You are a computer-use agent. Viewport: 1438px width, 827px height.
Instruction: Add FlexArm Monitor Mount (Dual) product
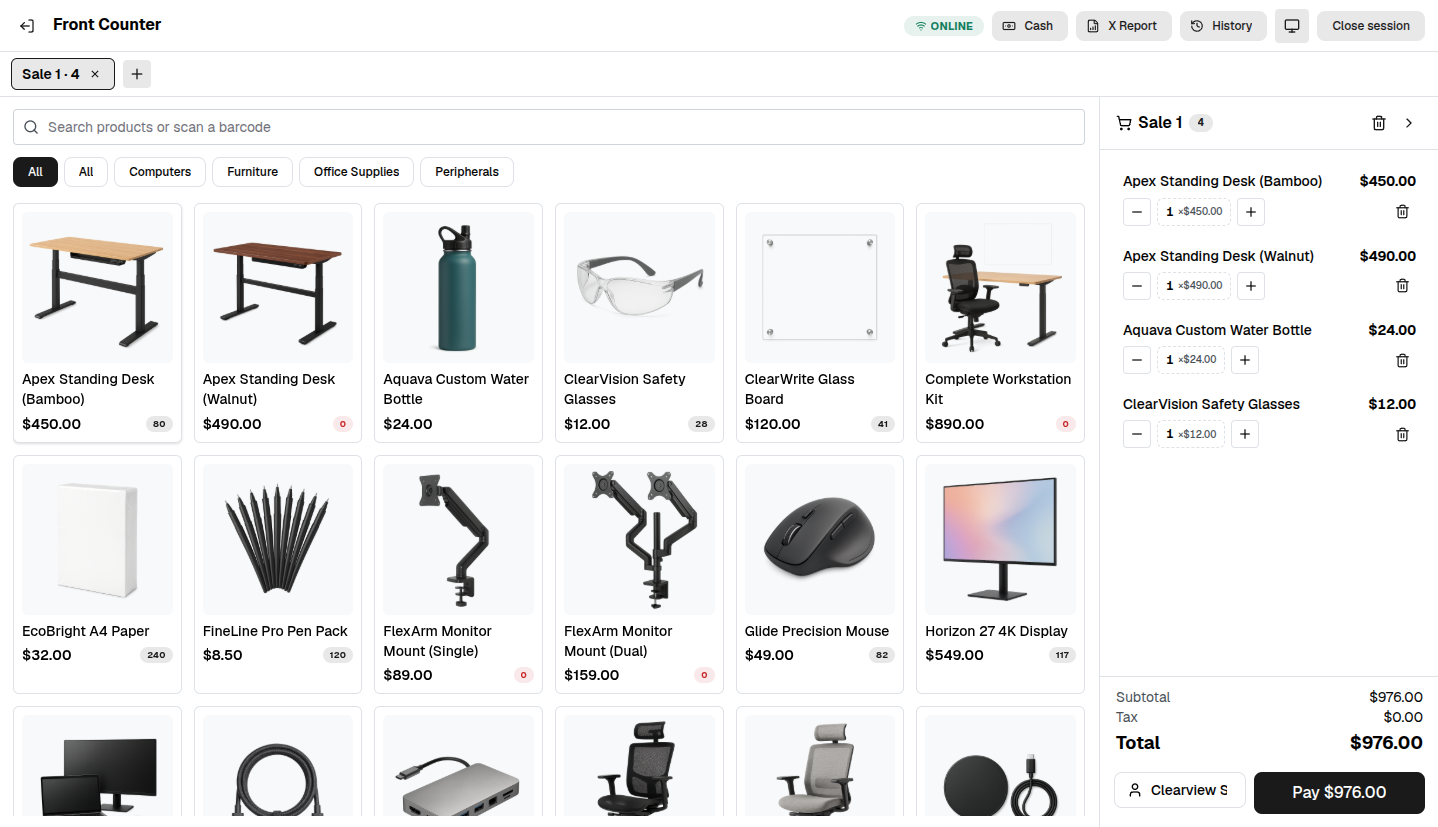click(639, 574)
